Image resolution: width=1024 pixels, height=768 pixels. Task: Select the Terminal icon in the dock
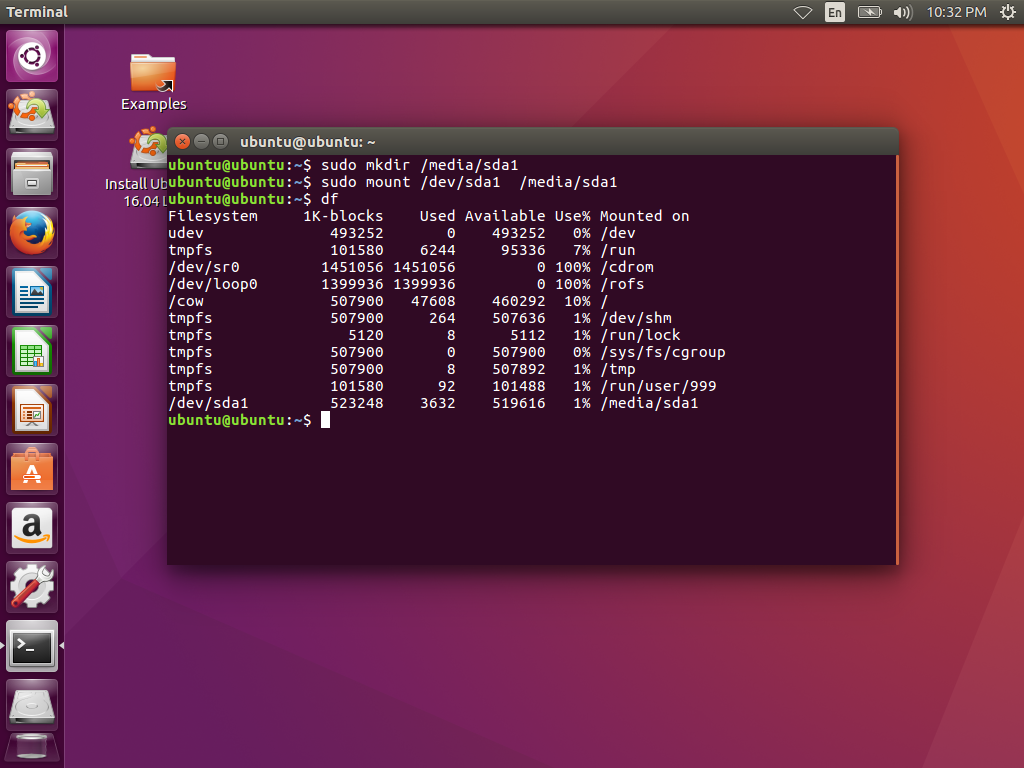31,645
